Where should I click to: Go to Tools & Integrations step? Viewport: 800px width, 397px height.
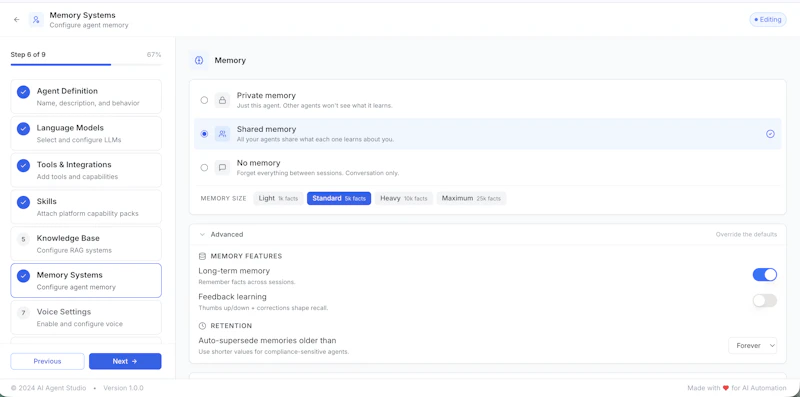click(x=86, y=170)
